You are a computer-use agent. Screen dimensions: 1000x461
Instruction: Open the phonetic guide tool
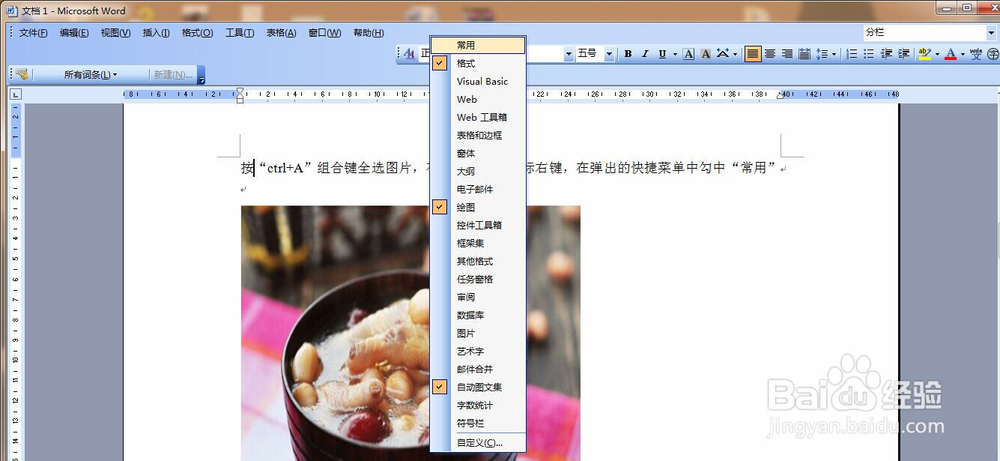pyautogui.click(x=976, y=54)
